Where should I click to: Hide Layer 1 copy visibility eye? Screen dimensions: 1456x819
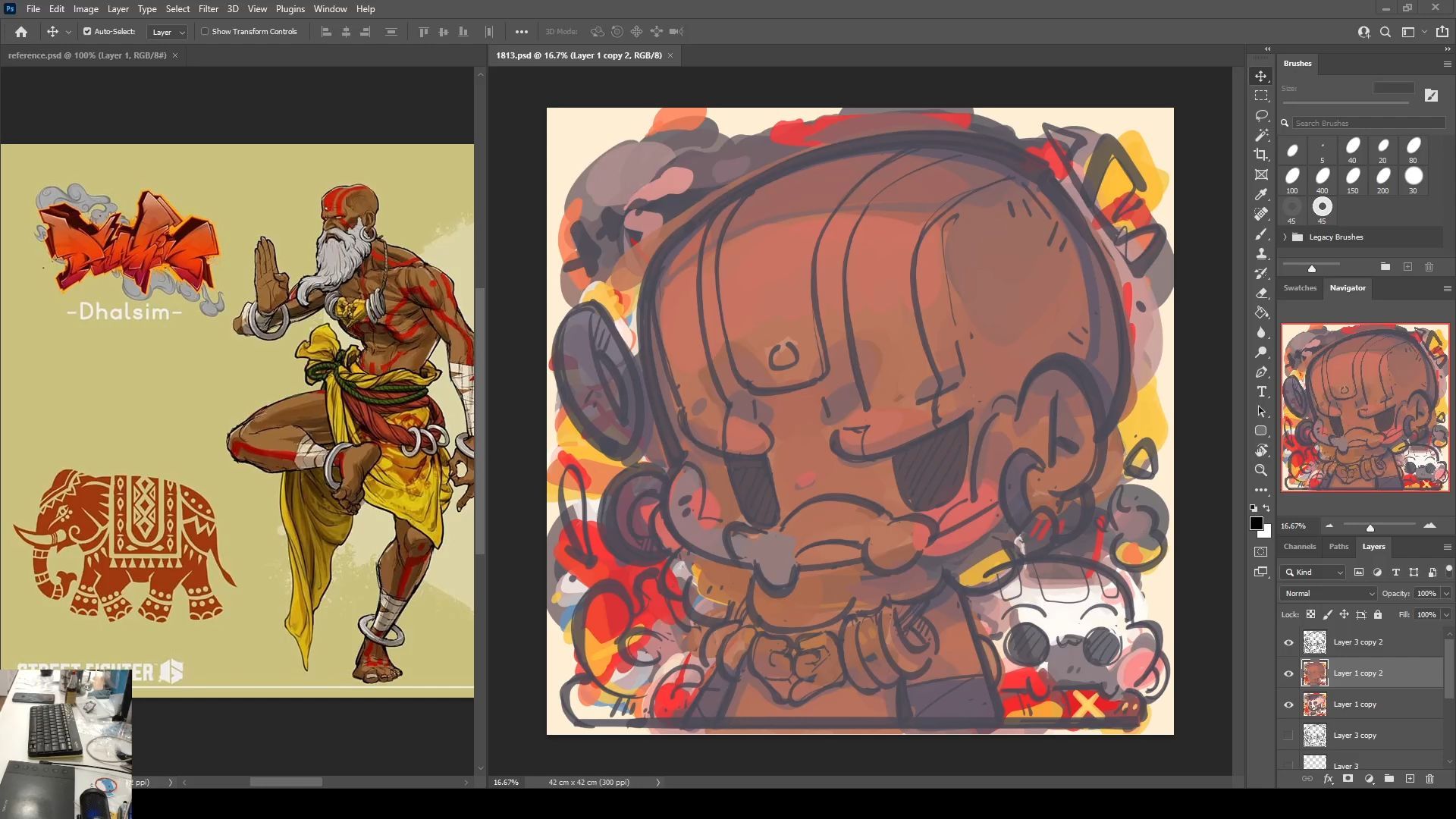1288,704
